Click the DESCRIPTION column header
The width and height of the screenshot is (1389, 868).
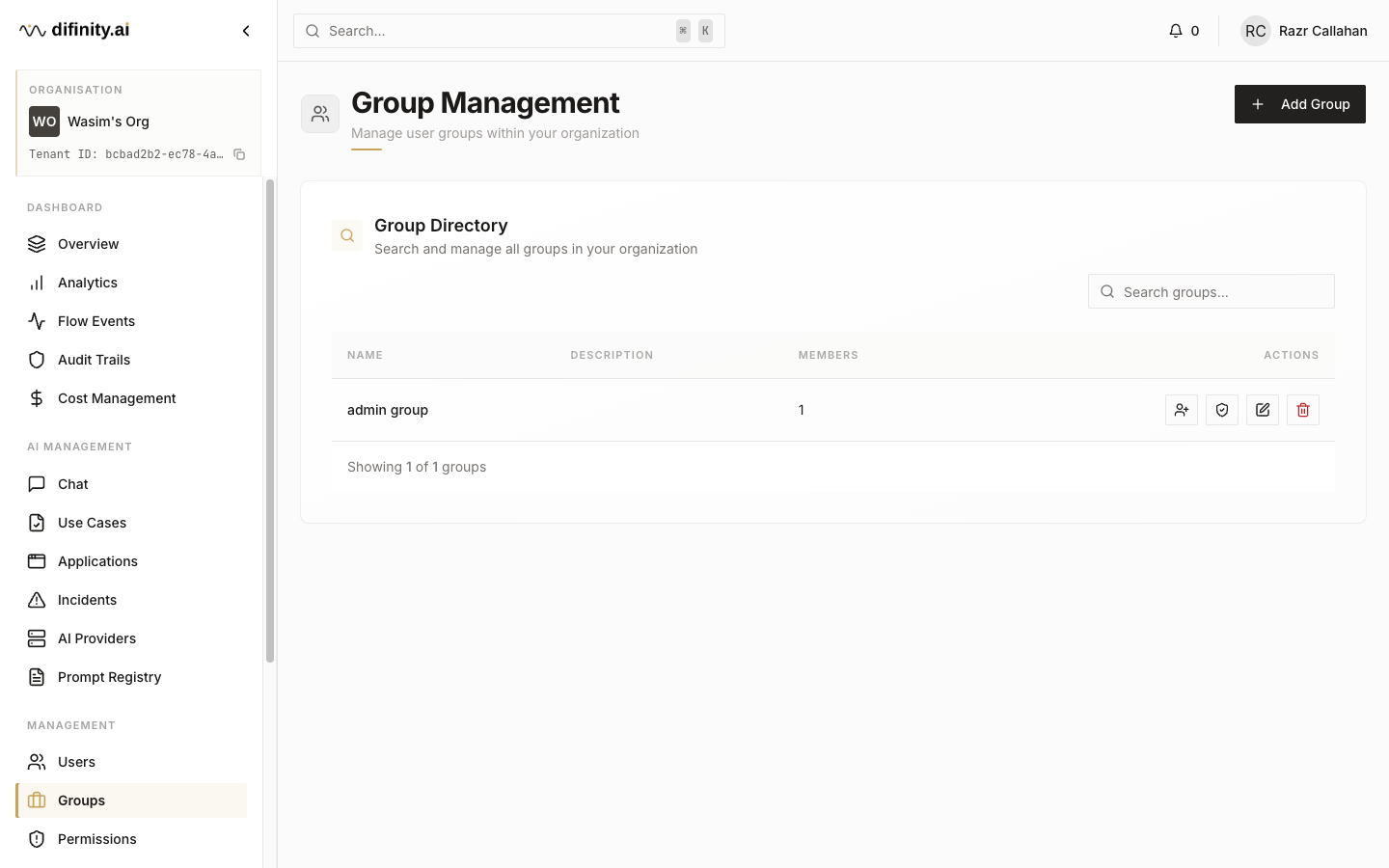point(612,355)
